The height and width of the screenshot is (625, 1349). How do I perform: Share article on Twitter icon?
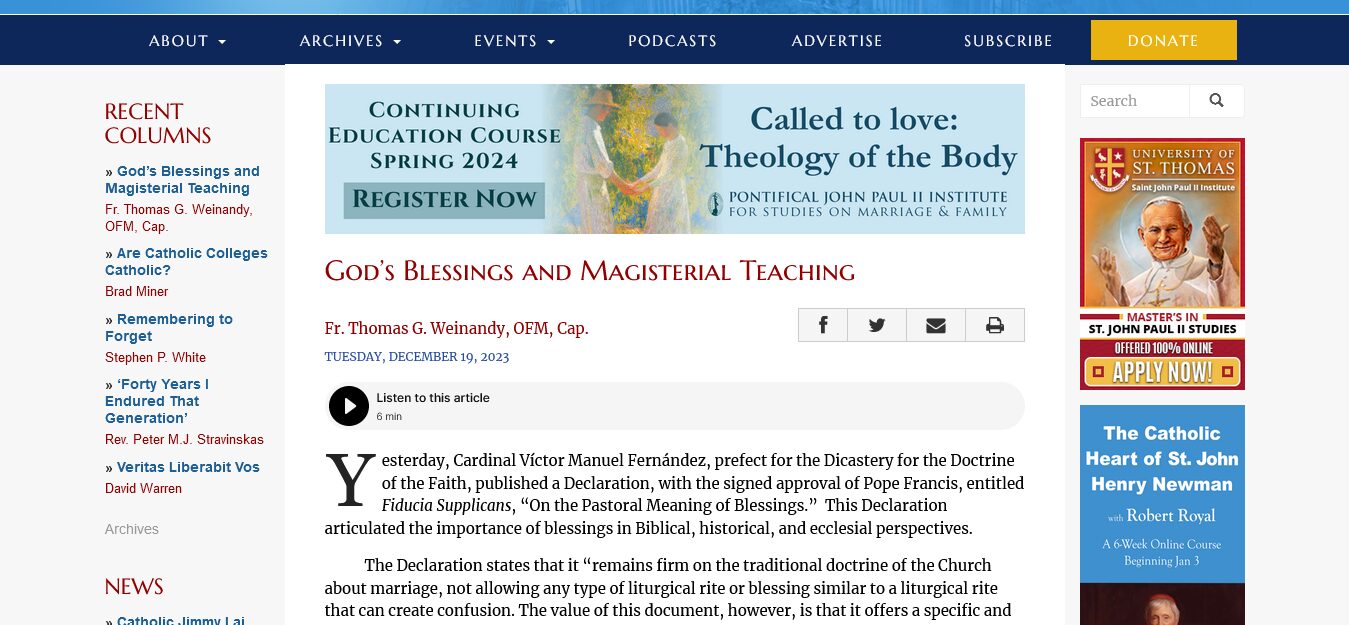tap(877, 325)
